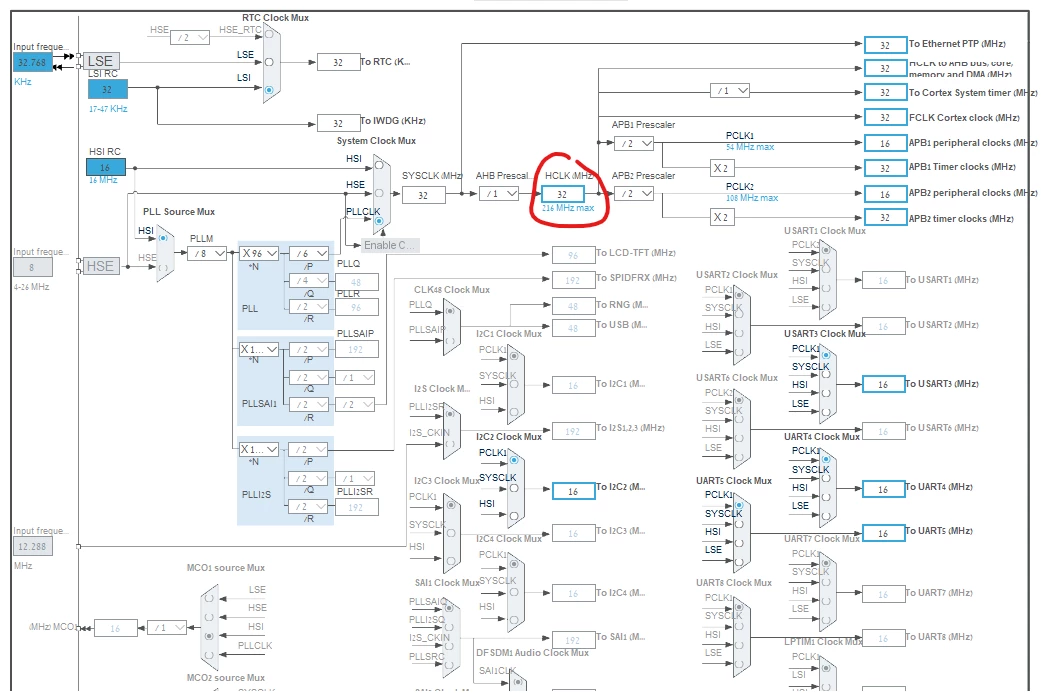Click the HSI RC 16 value box
This screenshot has width=1063, height=693.
(106, 167)
